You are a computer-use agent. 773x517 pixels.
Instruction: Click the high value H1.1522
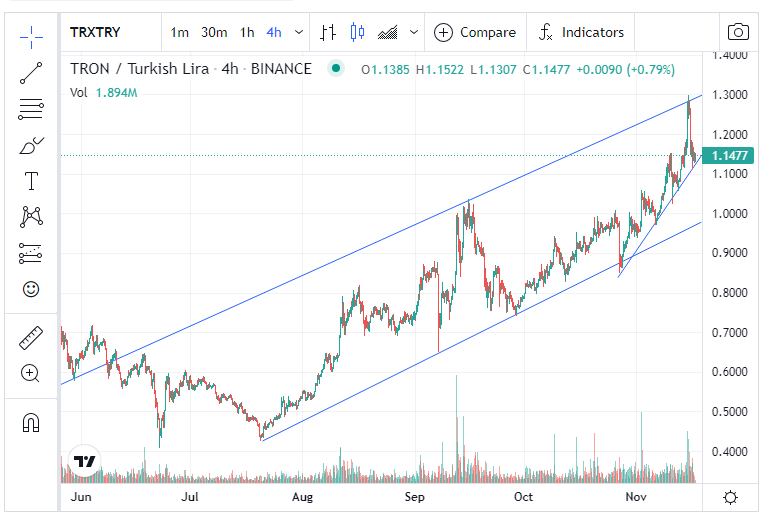pos(440,69)
